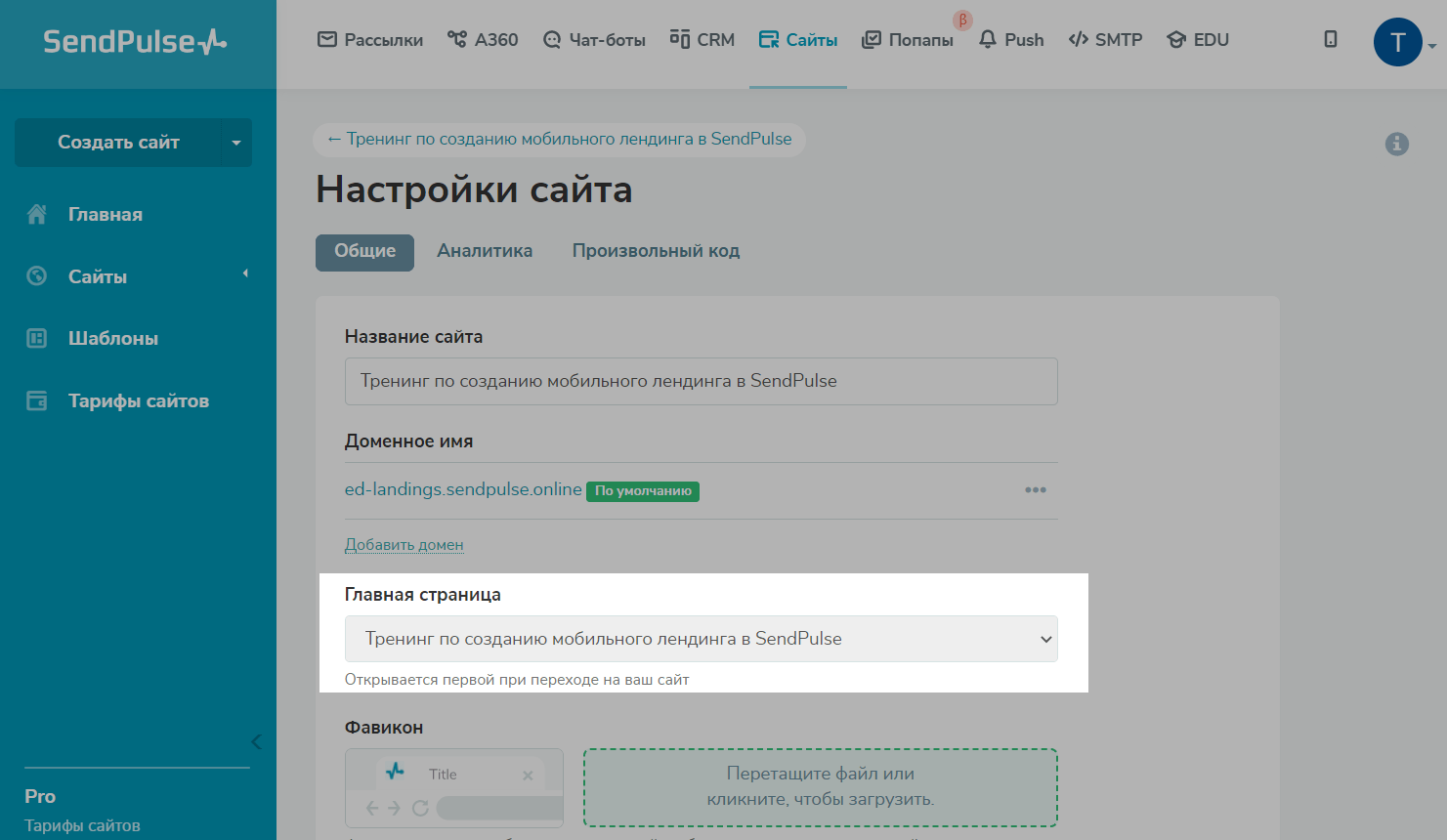1447x840 pixels.
Task: Switch to the Произвольный код tab
Action: point(656,251)
